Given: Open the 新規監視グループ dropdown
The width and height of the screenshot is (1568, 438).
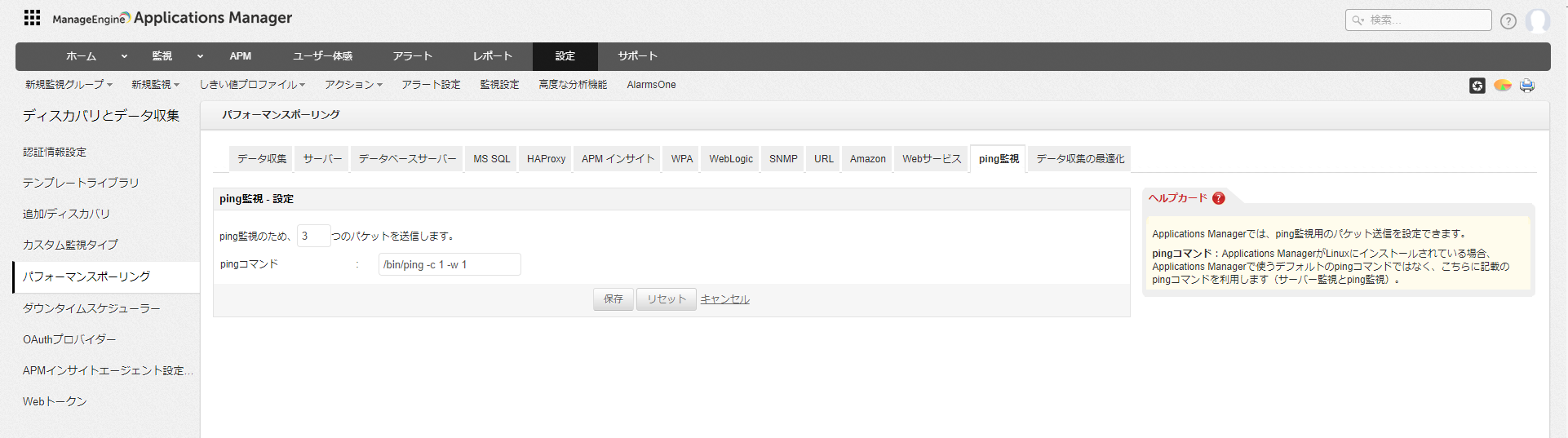Looking at the screenshot, I should (x=69, y=85).
